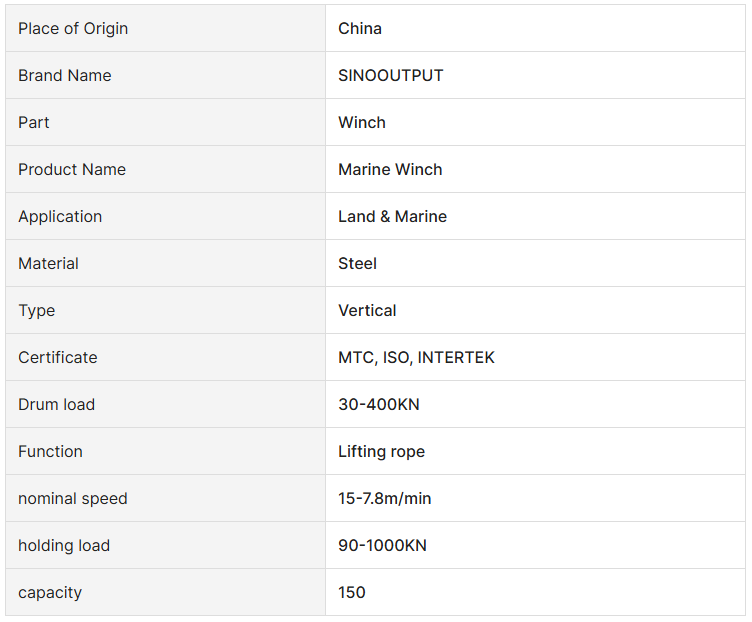Click the 'Application' row label
The height and width of the screenshot is (622, 752).
60,216
